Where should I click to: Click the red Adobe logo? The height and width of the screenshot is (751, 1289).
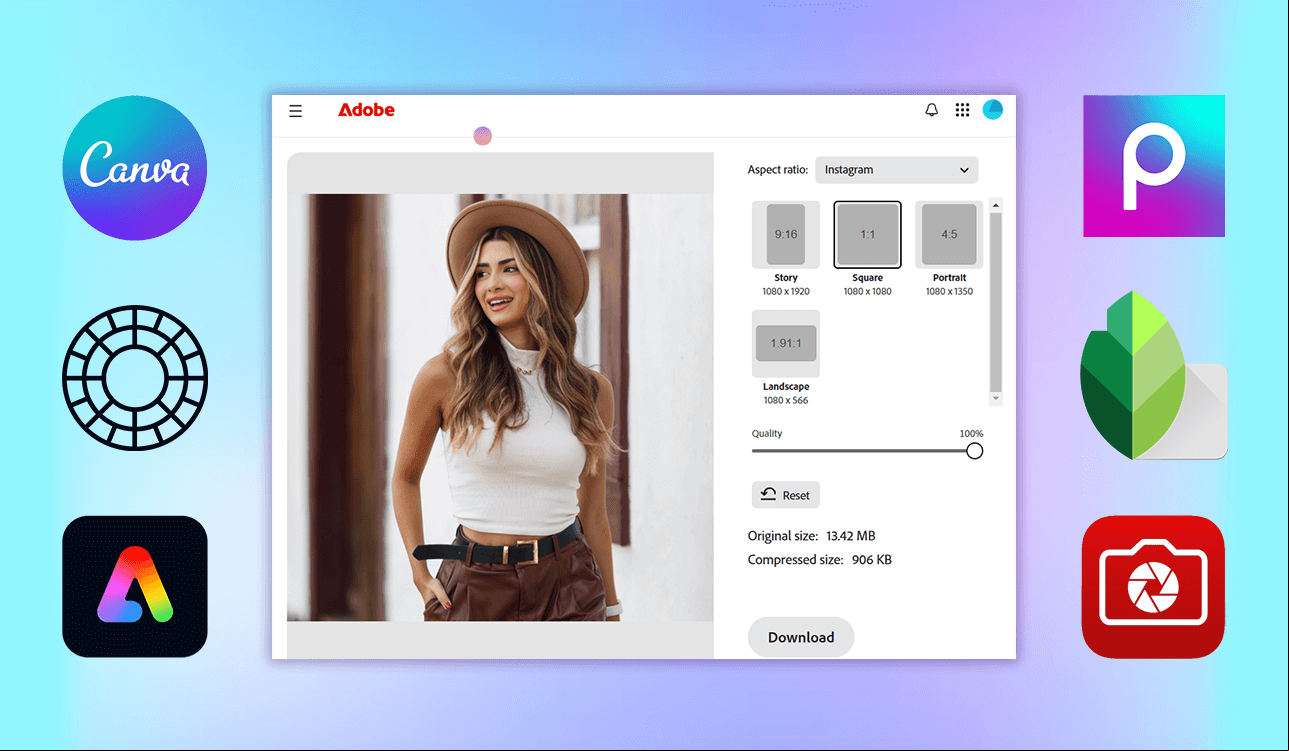pos(366,110)
